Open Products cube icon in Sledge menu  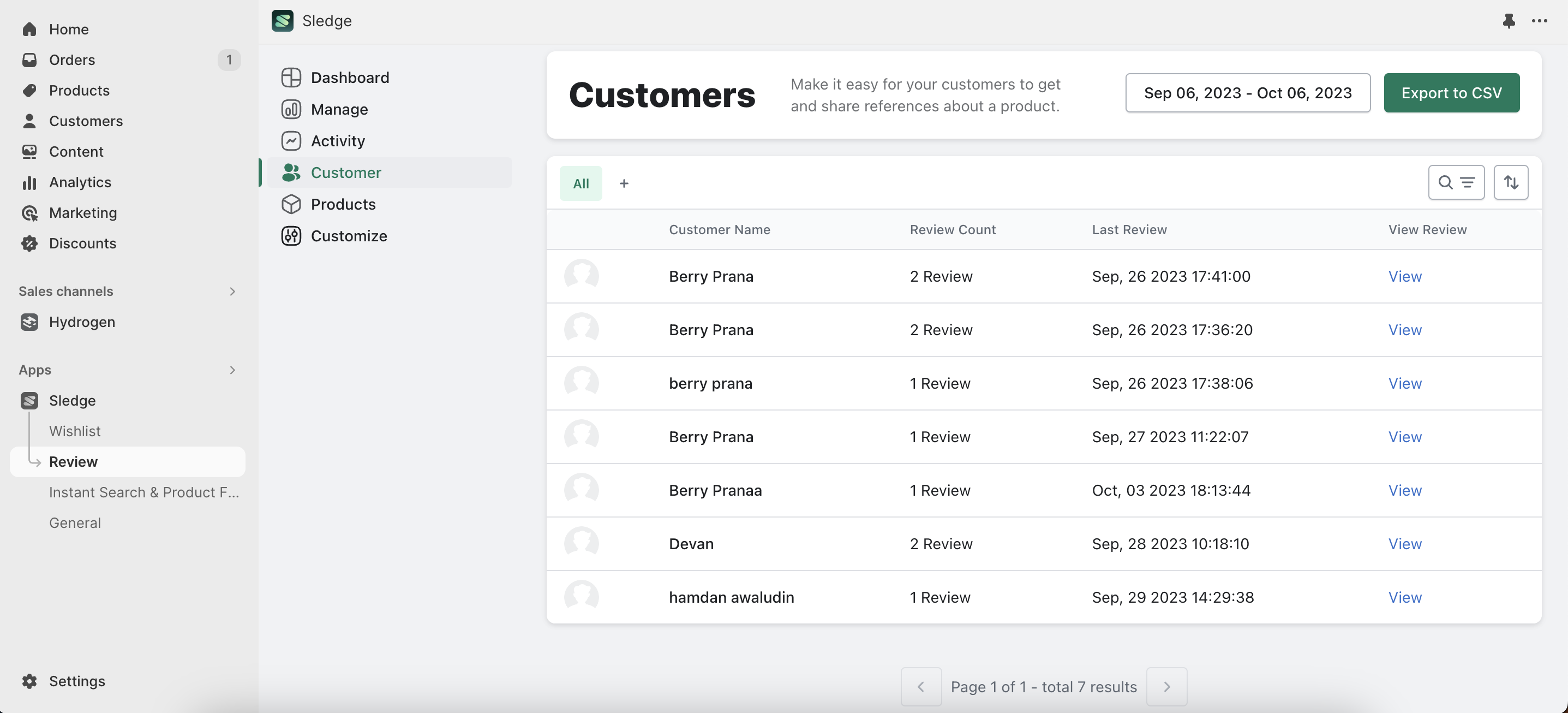click(x=291, y=204)
